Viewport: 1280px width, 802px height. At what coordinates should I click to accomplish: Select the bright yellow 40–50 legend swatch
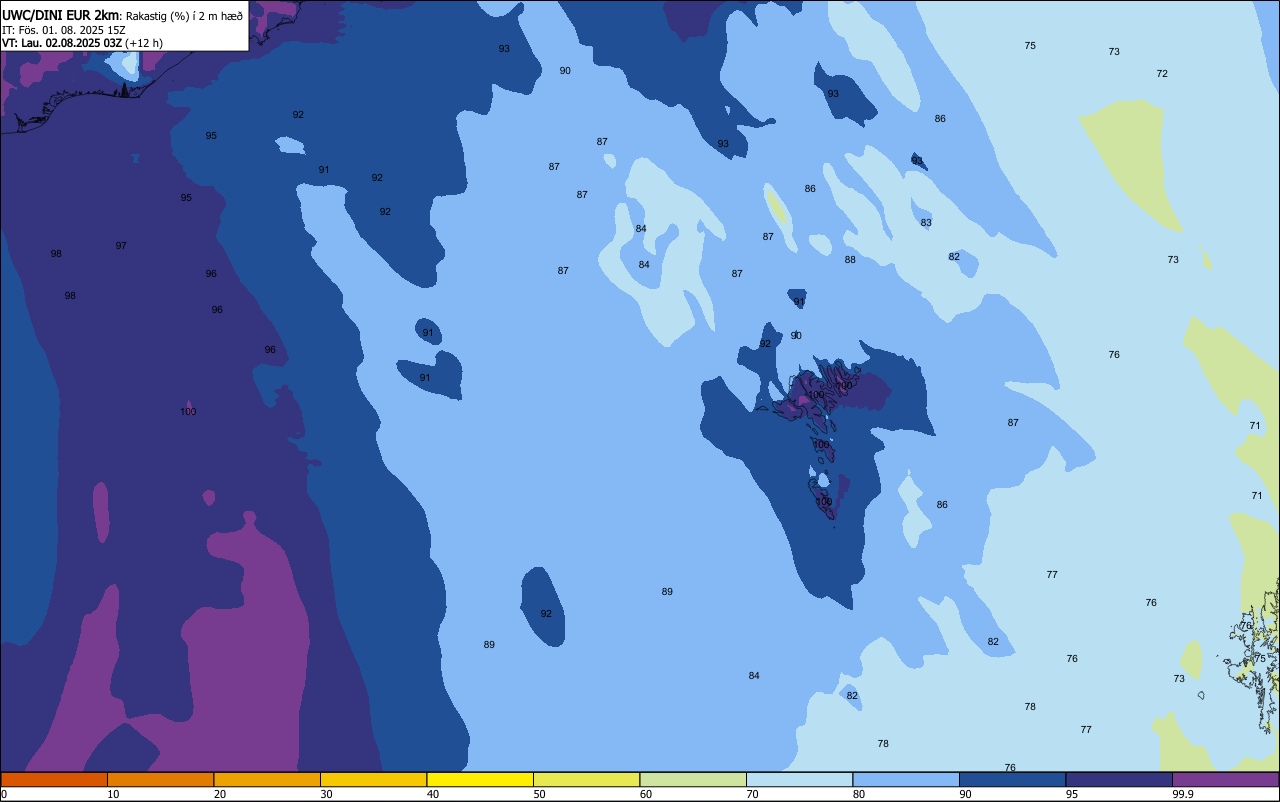480,779
